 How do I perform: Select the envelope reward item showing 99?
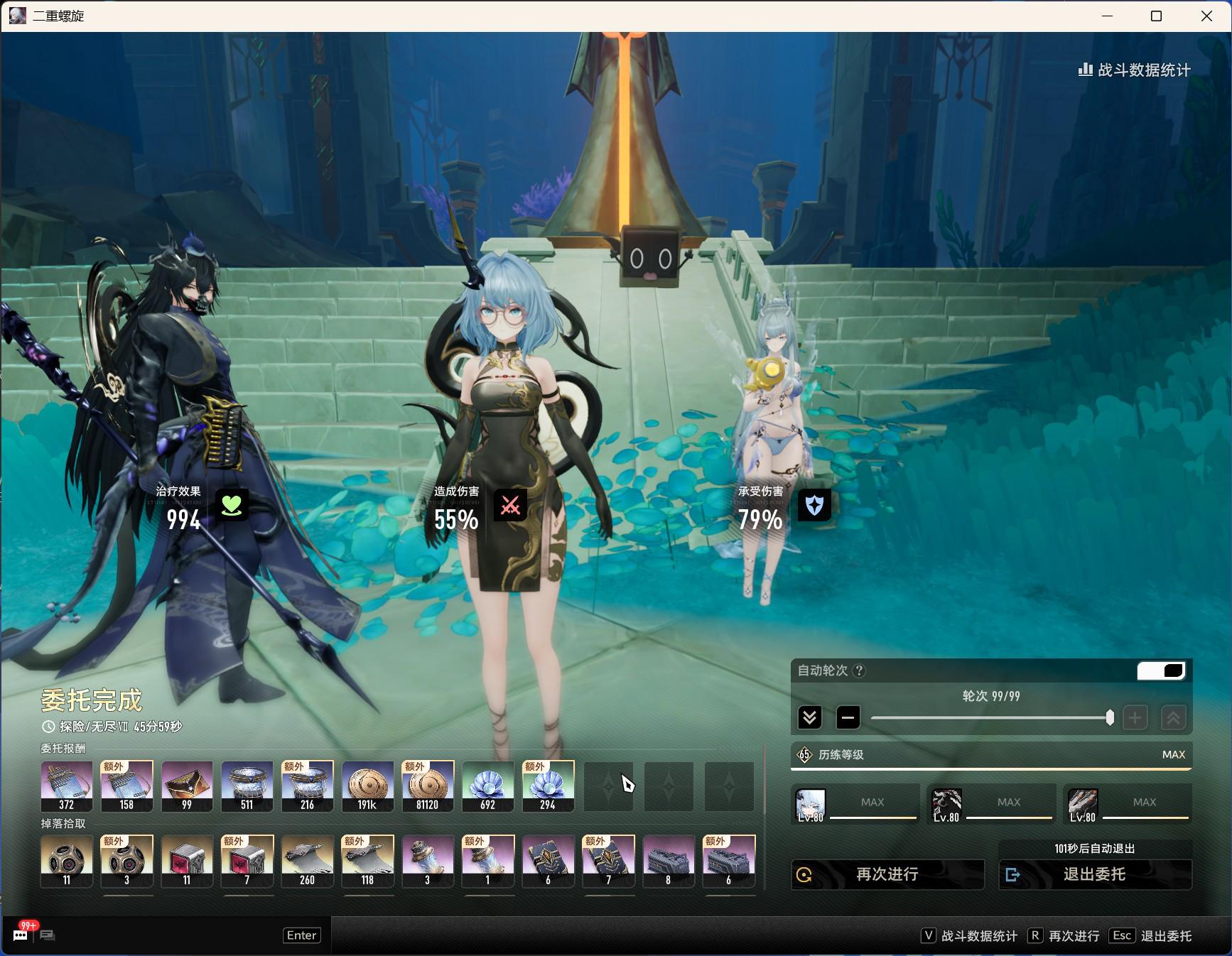[187, 786]
